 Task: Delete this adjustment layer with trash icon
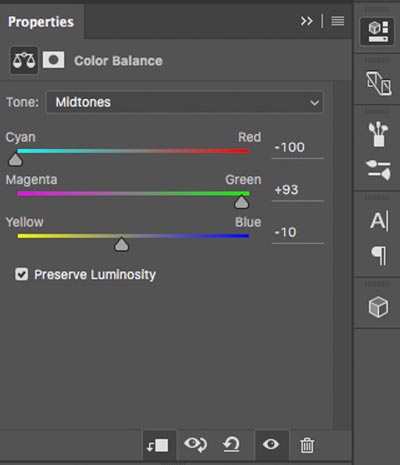click(307, 445)
